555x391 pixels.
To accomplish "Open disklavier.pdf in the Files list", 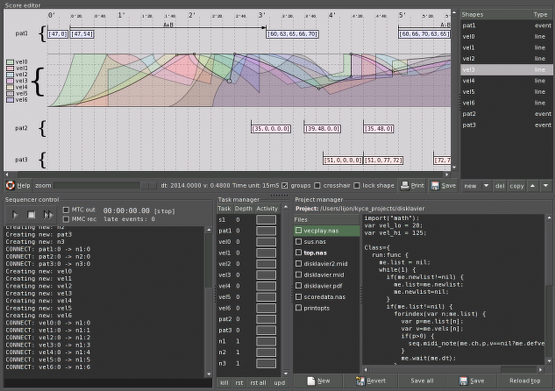I will (x=326, y=286).
